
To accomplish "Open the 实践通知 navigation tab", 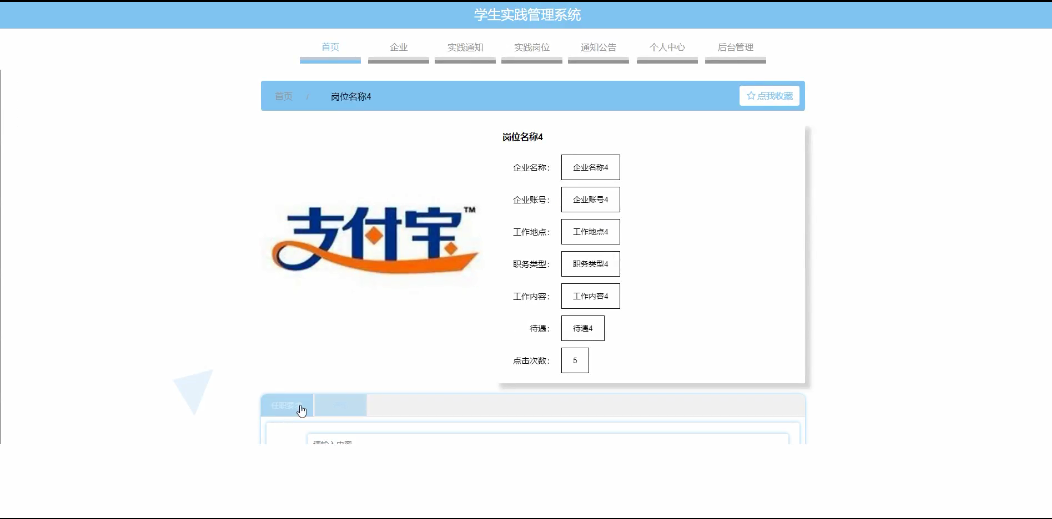I will (x=465, y=50).
